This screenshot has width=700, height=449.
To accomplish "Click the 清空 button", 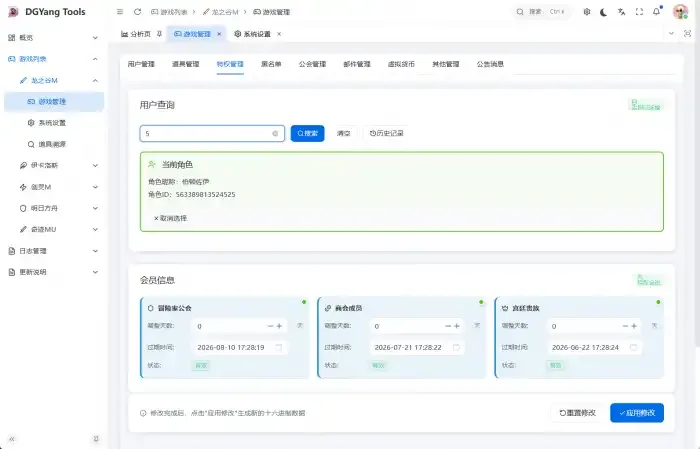I will pyautogui.click(x=343, y=133).
